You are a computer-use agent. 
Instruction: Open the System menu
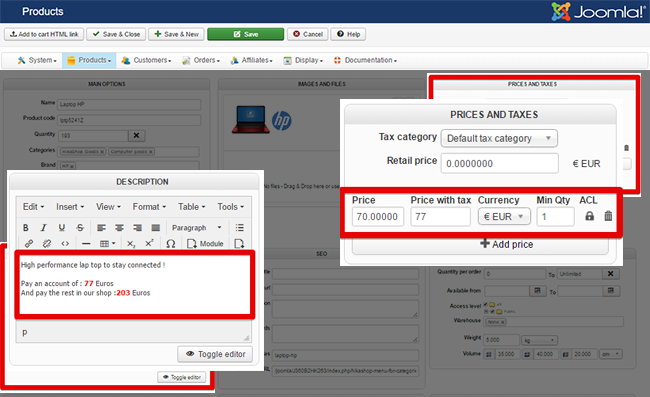[x=37, y=60]
